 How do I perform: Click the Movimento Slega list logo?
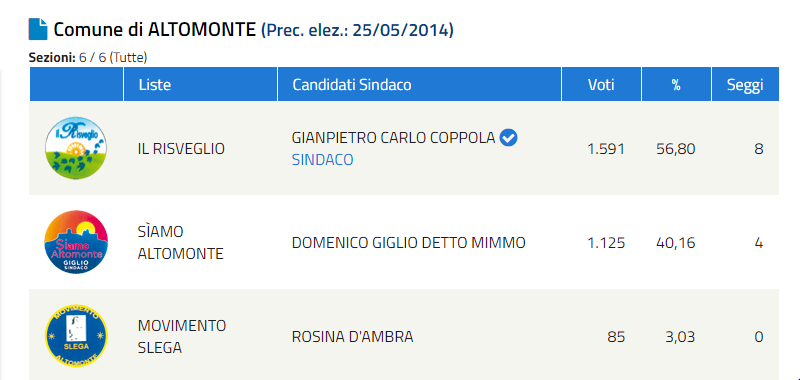tap(76, 336)
